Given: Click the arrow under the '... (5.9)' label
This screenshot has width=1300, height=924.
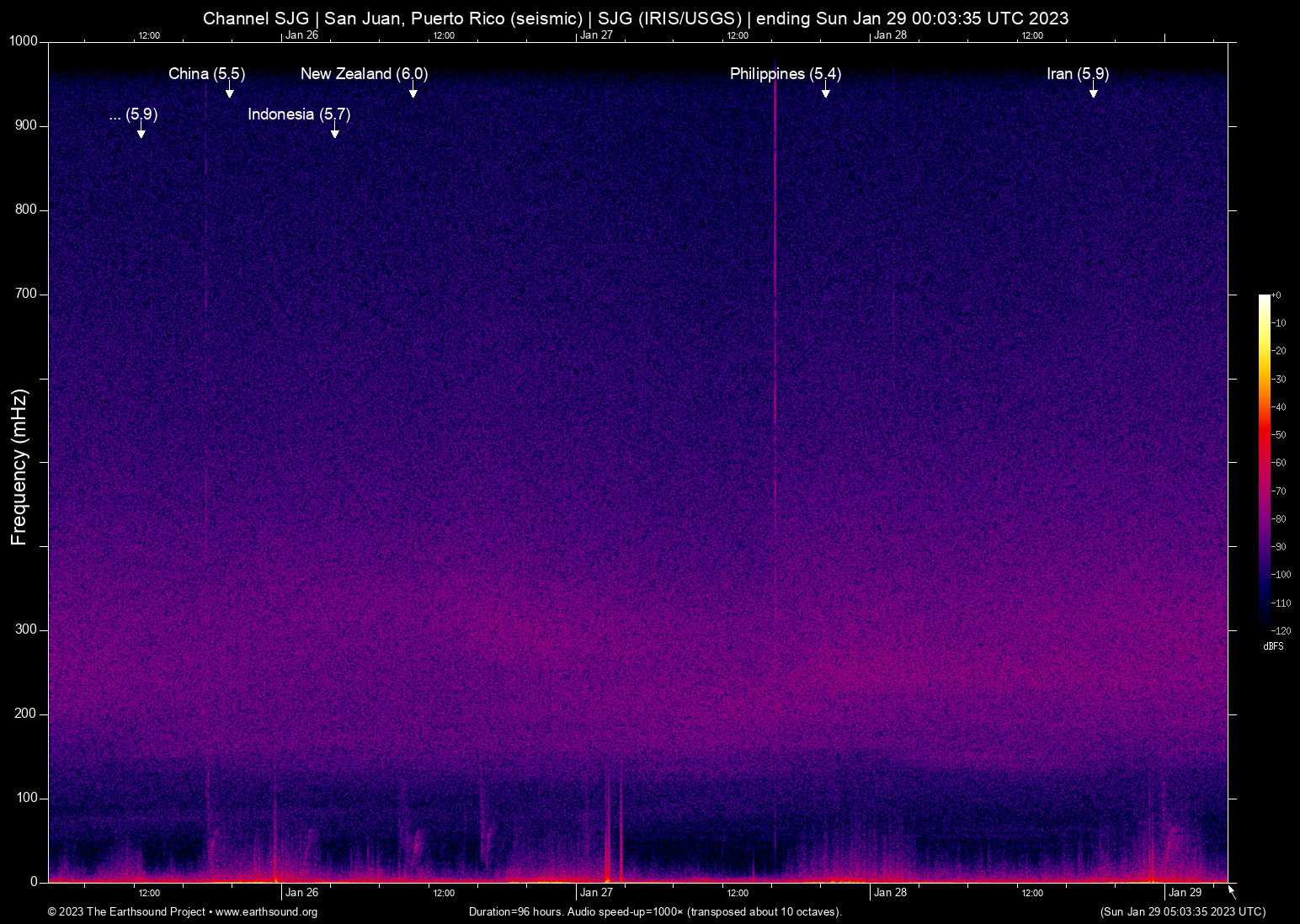Looking at the screenshot, I should coord(141,133).
